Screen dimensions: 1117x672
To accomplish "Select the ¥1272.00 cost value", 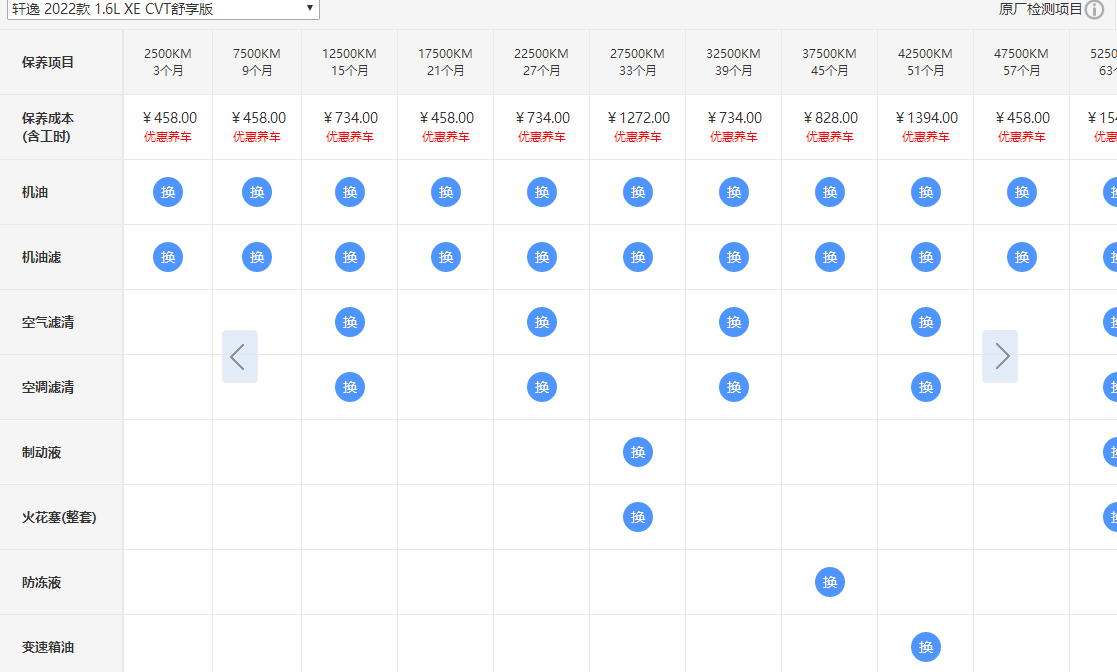I will 638,118.
